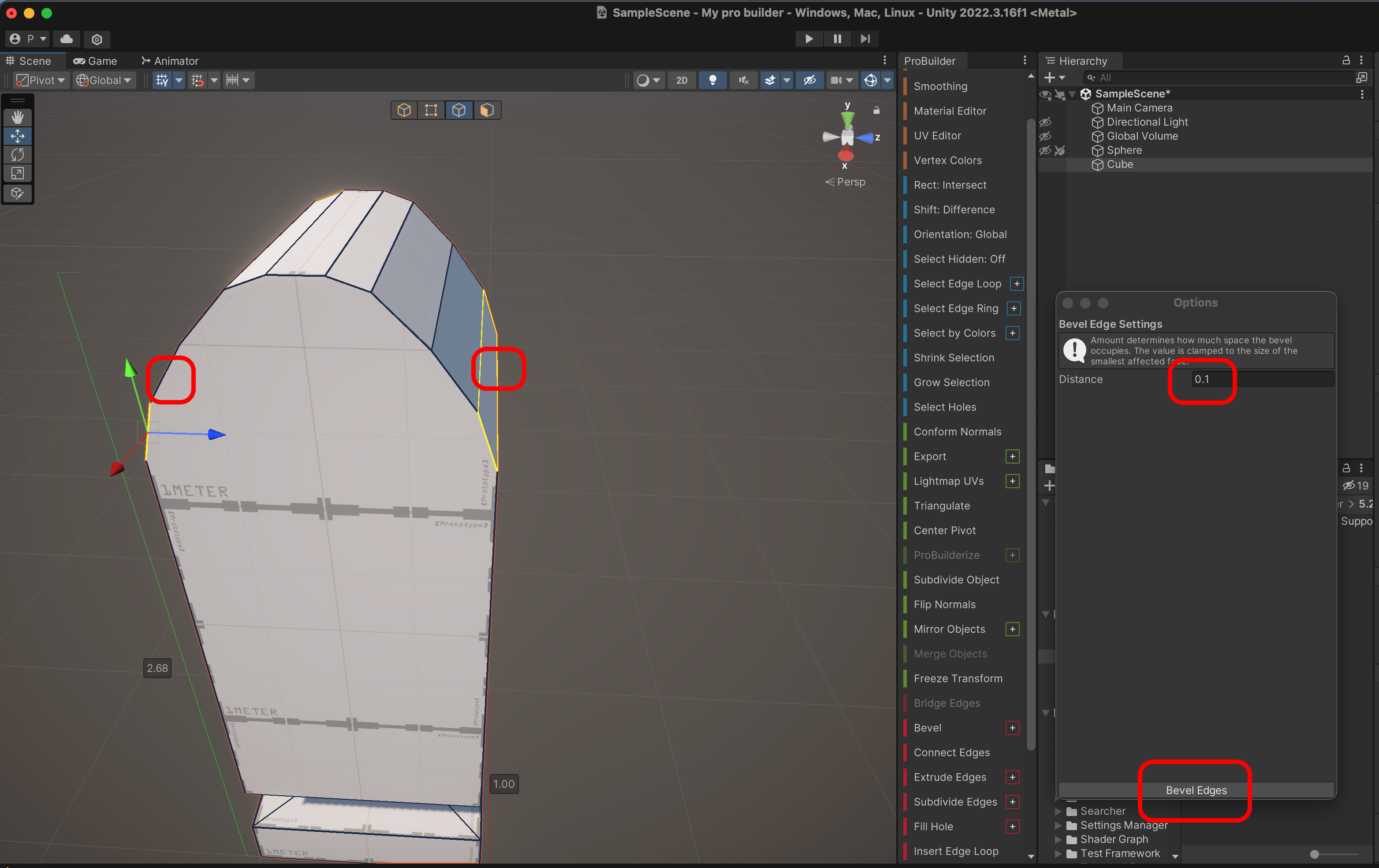Switch to the Game tab

pos(95,61)
